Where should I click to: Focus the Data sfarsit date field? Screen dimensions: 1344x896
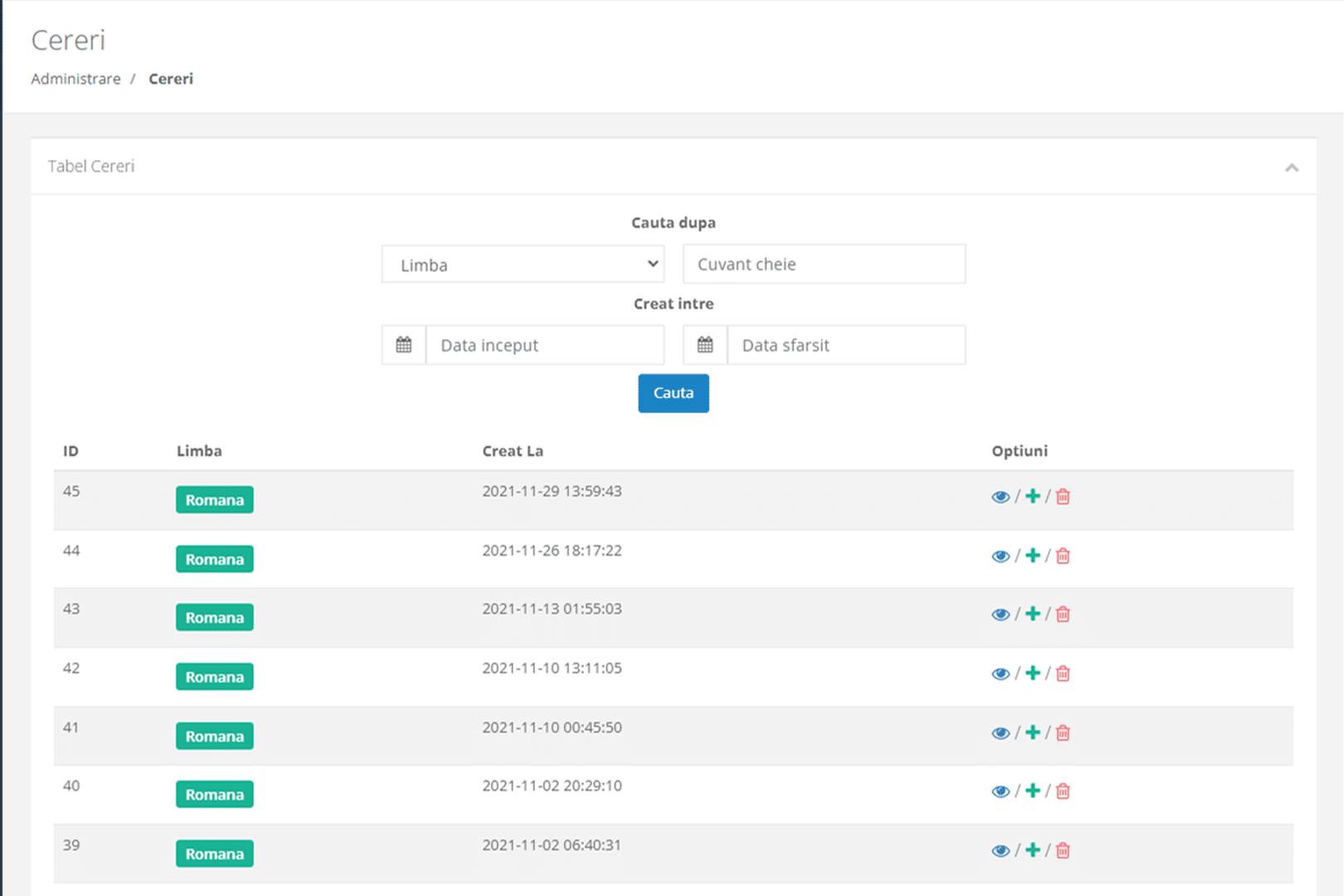point(845,345)
